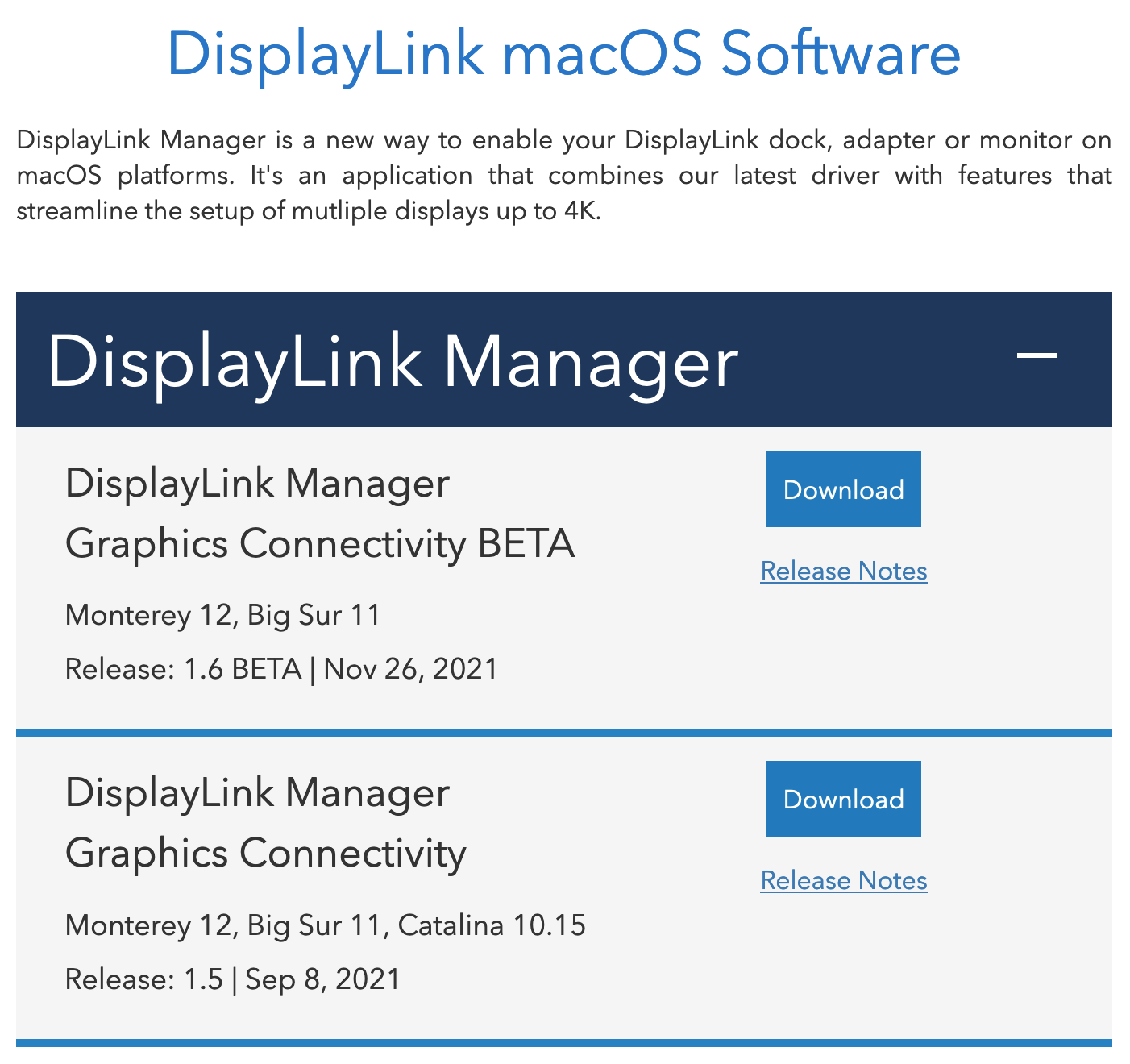1130x1064 pixels.
Task: Click the text "Release: 1.5 | Sep 8, 2021"
Action: (x=232, y=979)
